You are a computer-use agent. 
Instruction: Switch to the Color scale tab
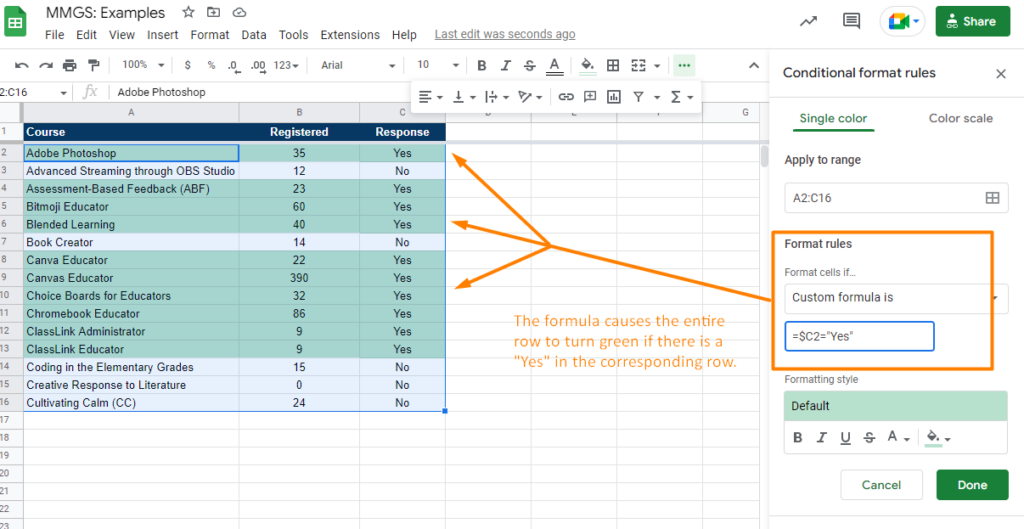click(960, 118)
